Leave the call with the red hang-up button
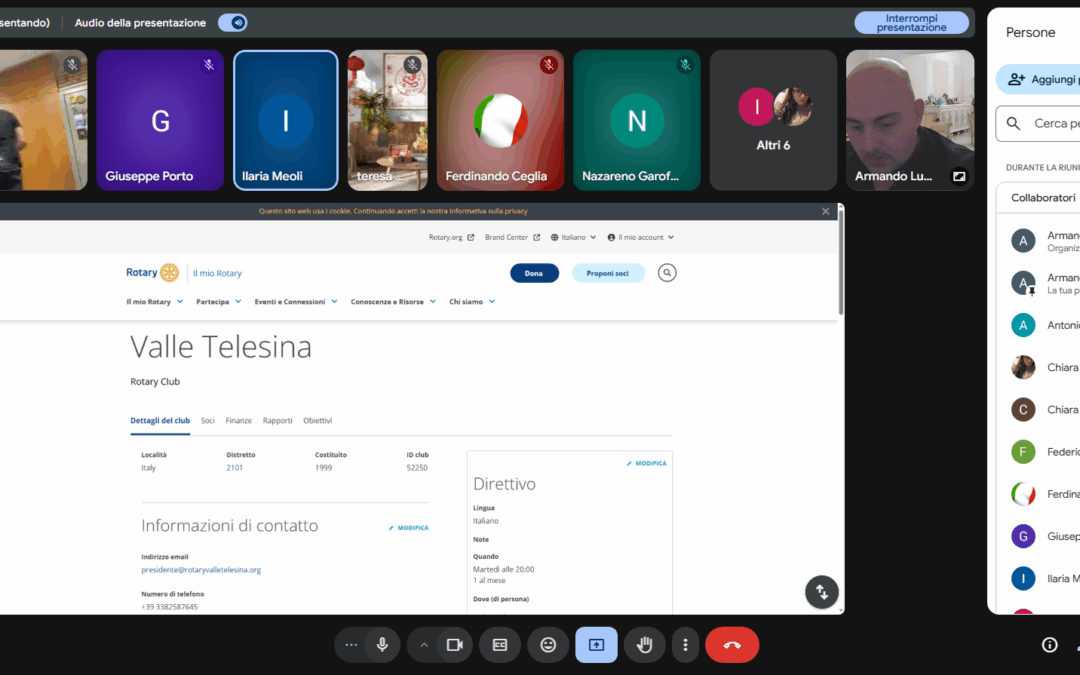 click(732, 645)
